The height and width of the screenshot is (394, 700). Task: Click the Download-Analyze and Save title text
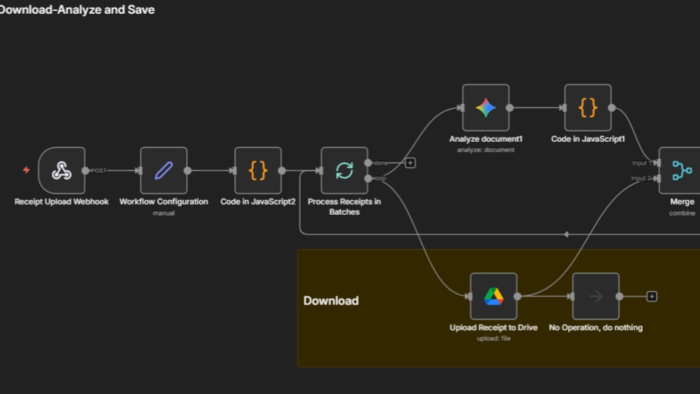pos(77,10)
